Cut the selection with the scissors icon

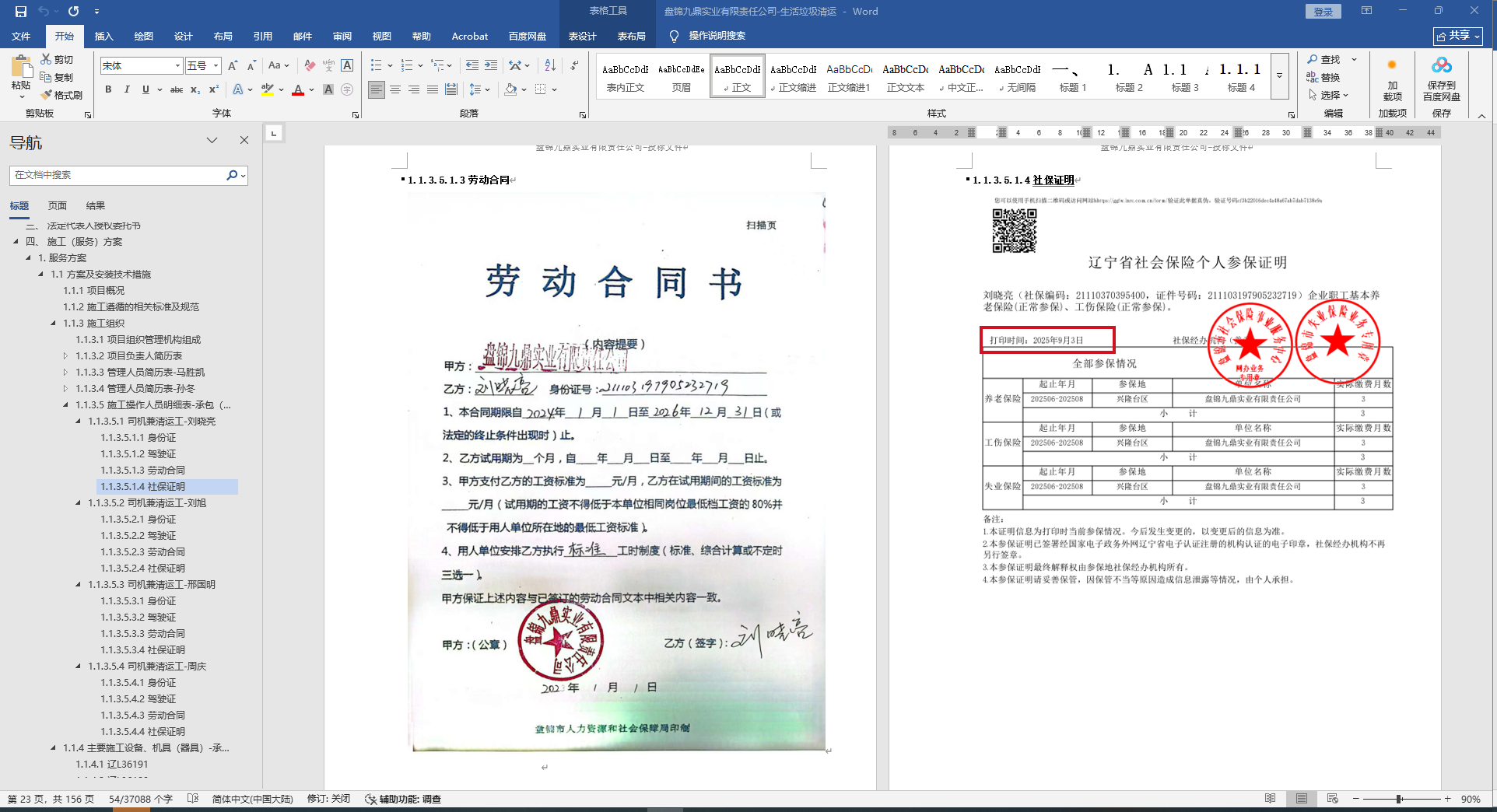pos(47,59)
